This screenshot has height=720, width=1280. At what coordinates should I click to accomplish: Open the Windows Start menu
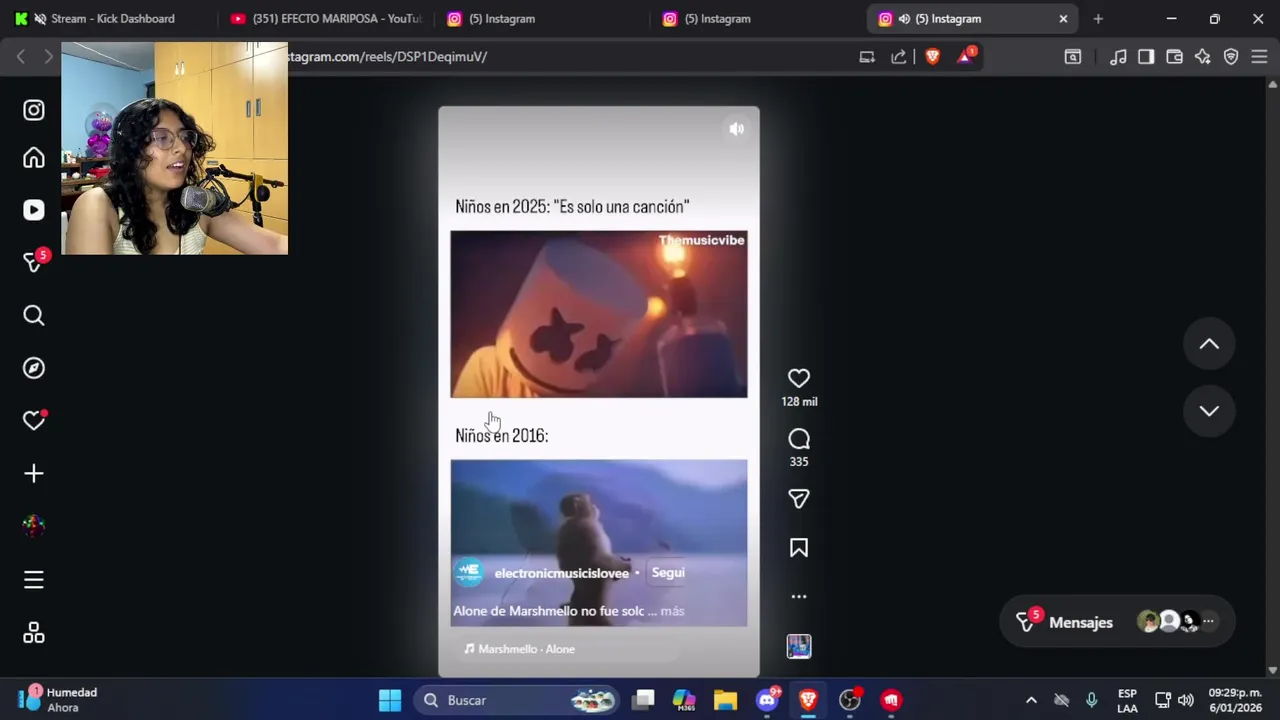390,700
